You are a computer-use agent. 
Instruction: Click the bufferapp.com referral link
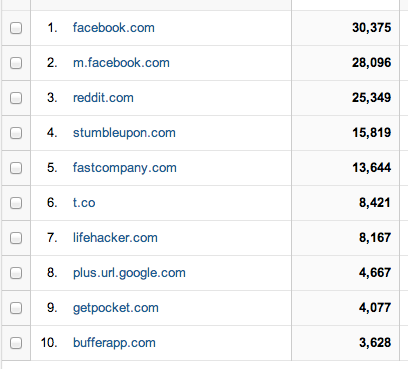[114, 343]
